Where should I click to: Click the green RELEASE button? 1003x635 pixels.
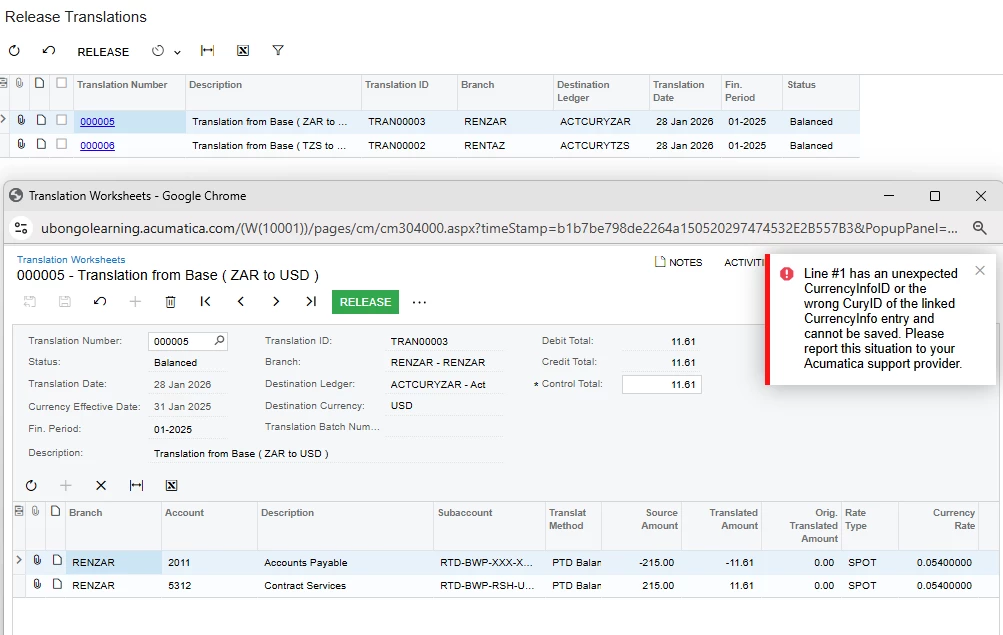point(365,302)
